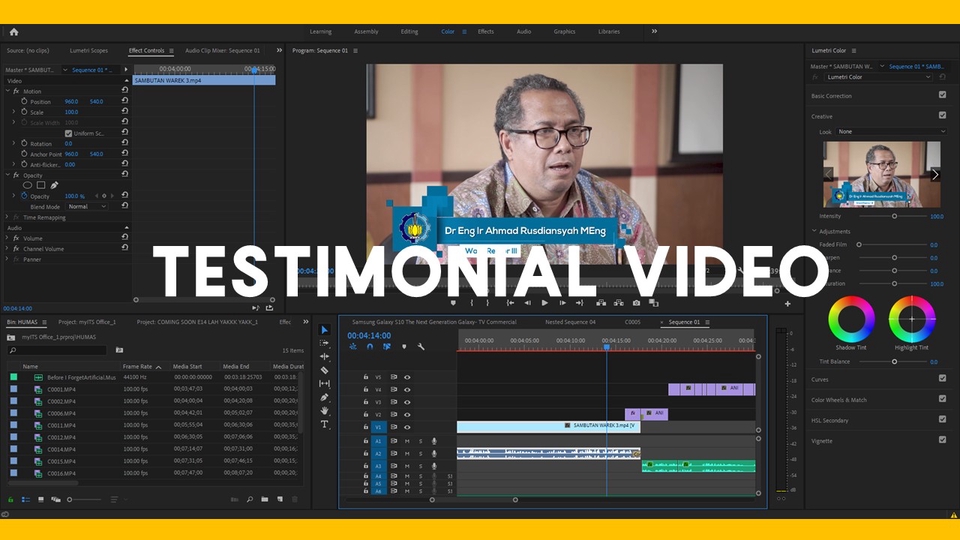Viewport: 960px width, 540px height.
Task: Select the Selection arrow tool
Action: tap(324, 330)
